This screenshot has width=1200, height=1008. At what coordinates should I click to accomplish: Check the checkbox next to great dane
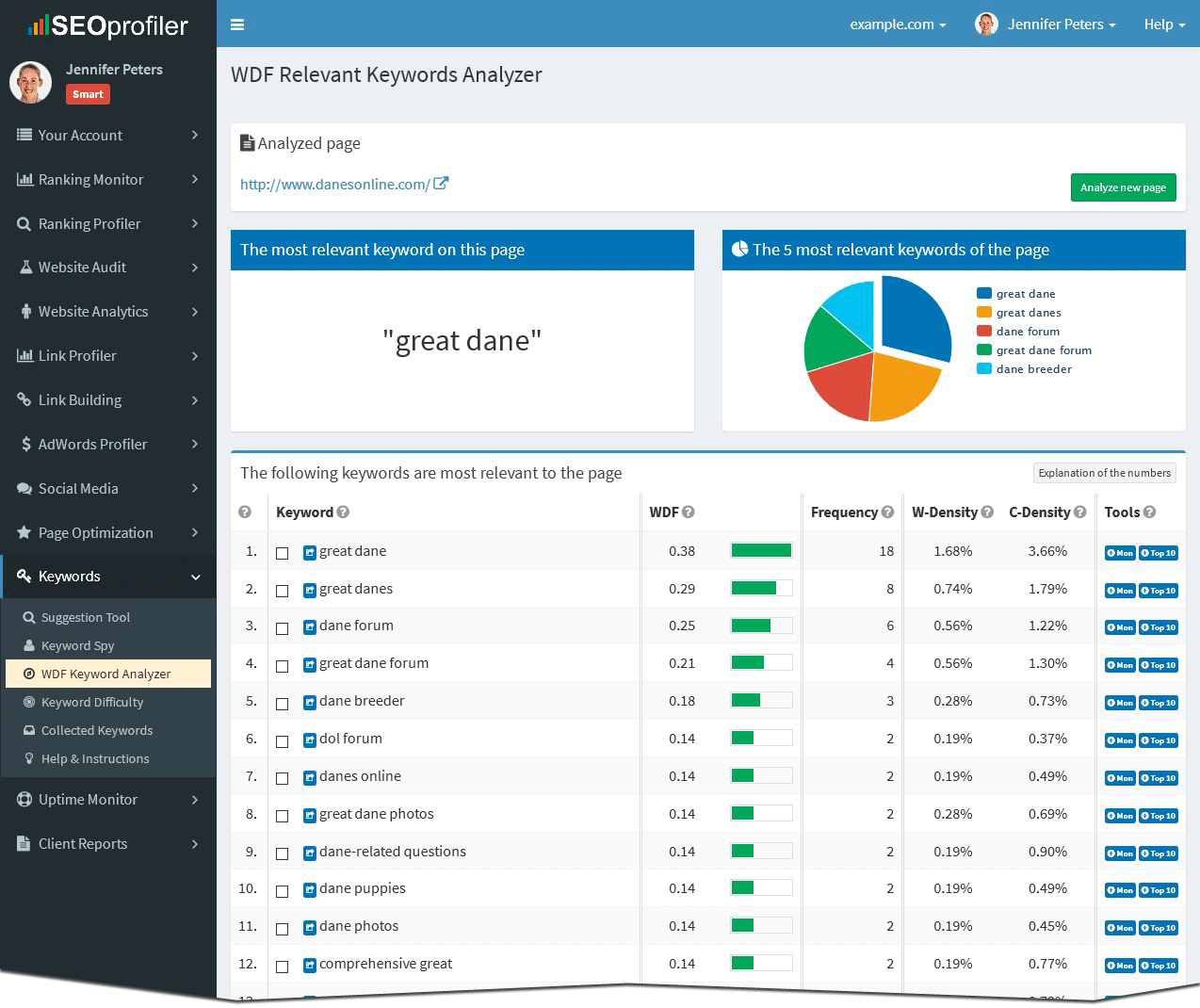282,554
